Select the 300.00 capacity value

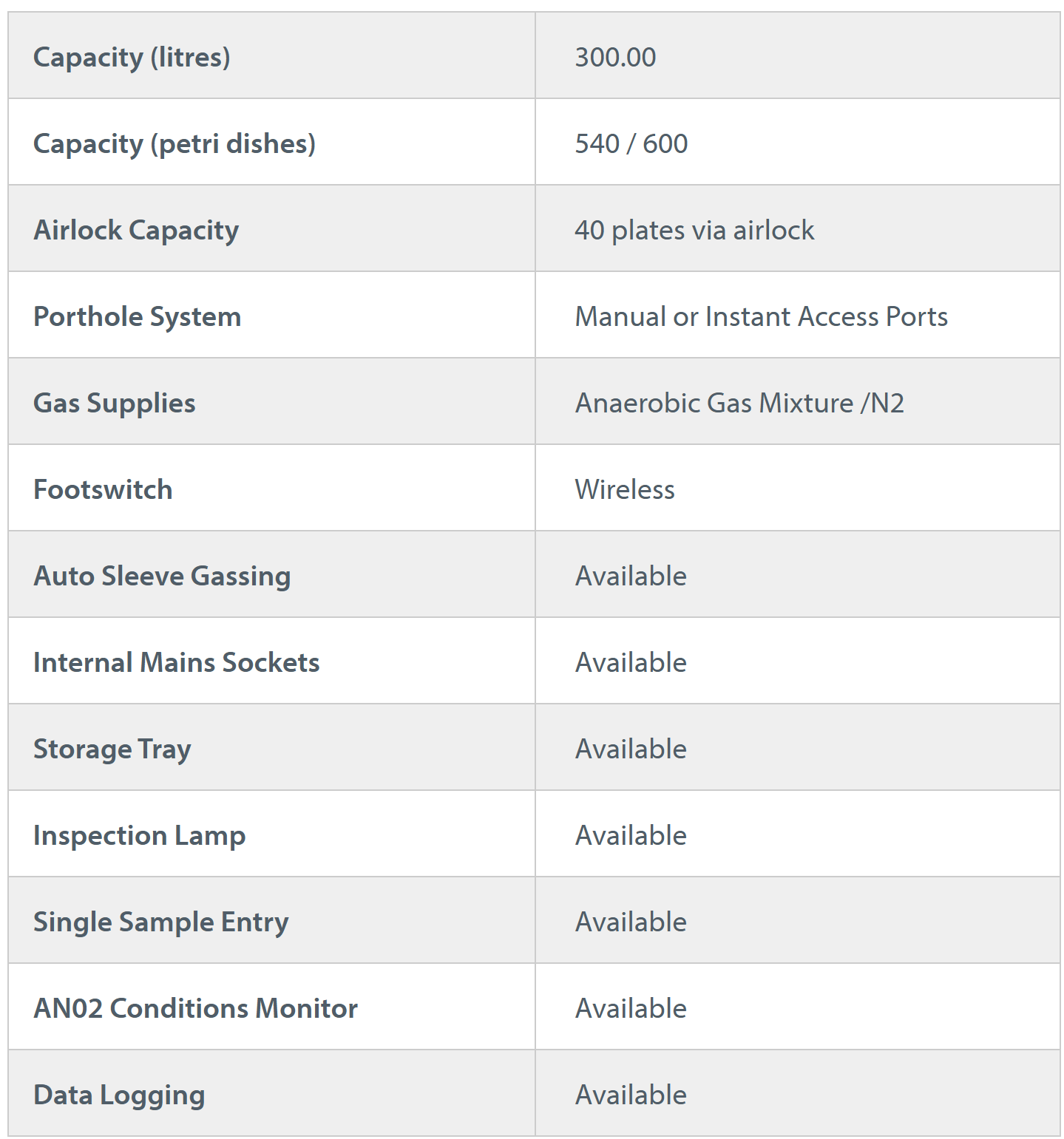pyautogui.click(x=615, y=57)
